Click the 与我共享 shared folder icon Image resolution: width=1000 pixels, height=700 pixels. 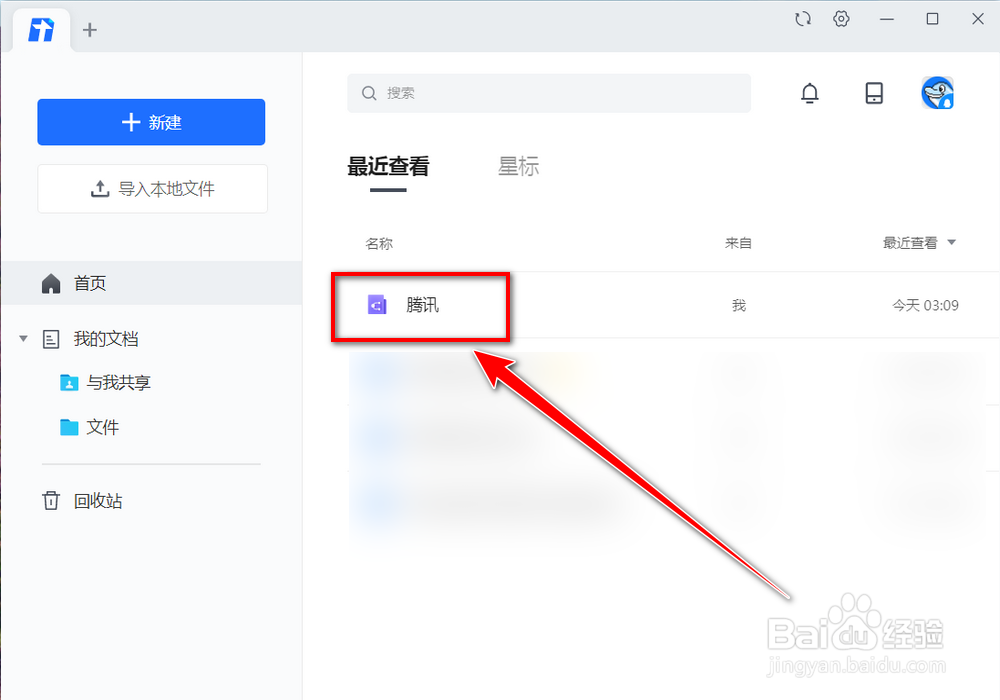click(68, 382)
